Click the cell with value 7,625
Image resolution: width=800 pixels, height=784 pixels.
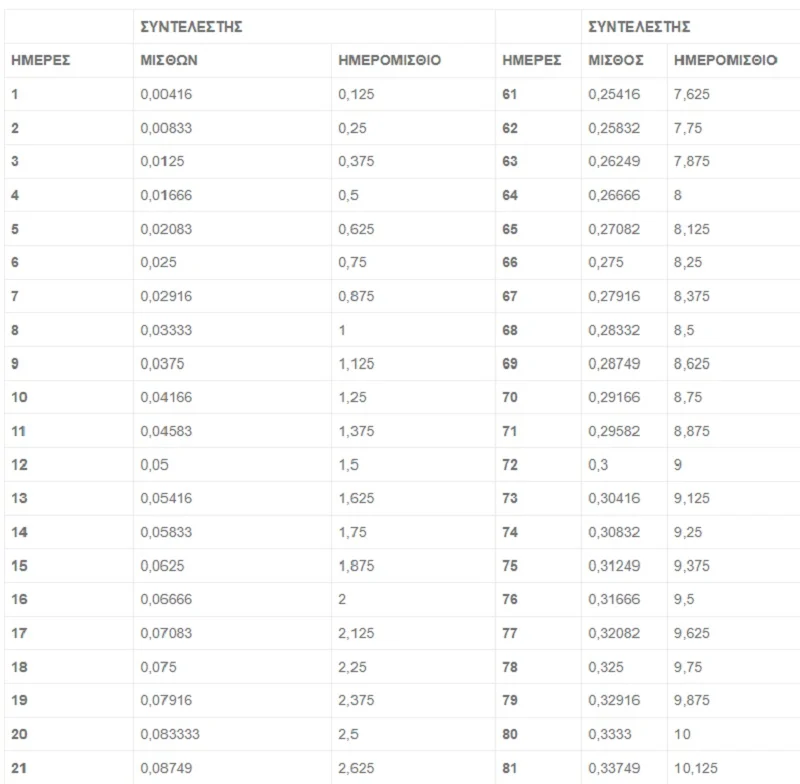[693, 95]
